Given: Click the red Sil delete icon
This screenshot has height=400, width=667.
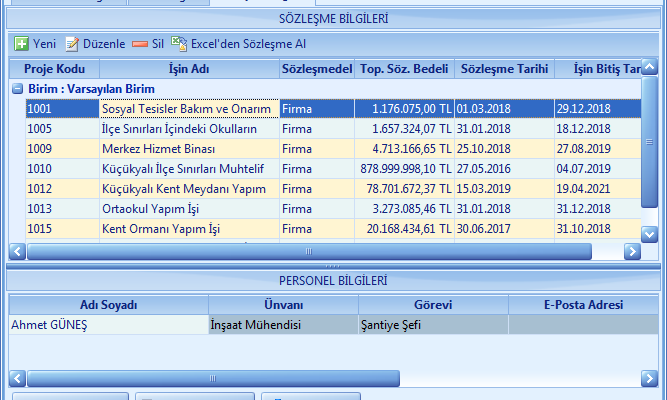Looking at the screenshot, I should [140, 44].
